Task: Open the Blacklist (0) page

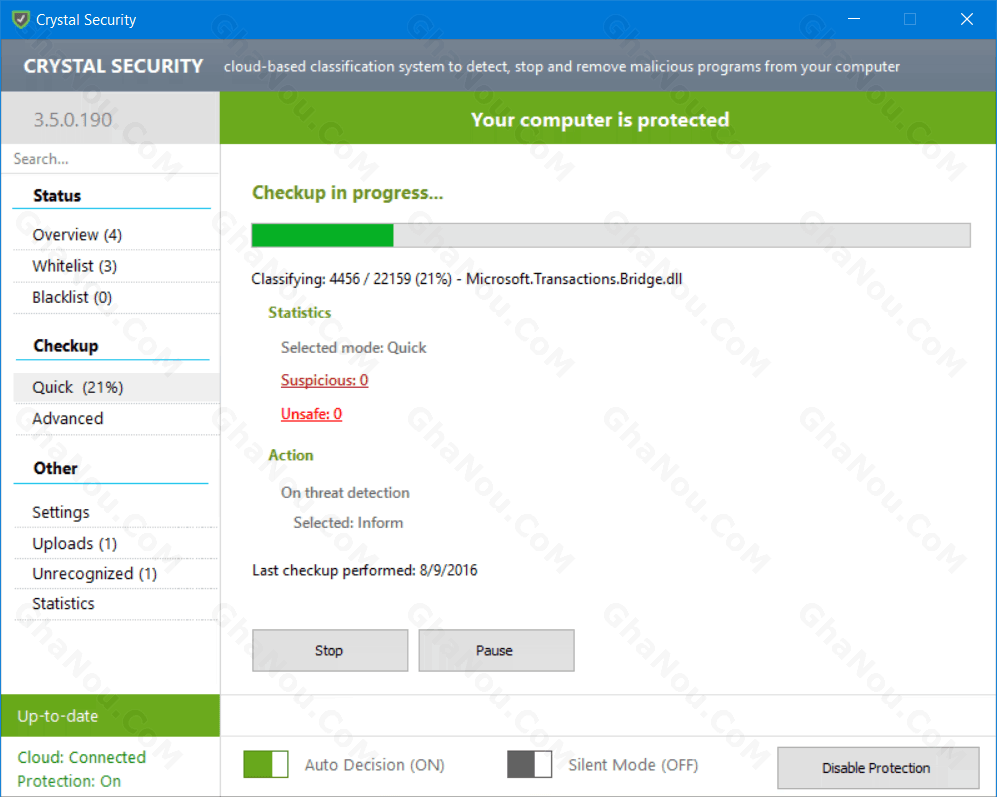Action: coord(116,297)
